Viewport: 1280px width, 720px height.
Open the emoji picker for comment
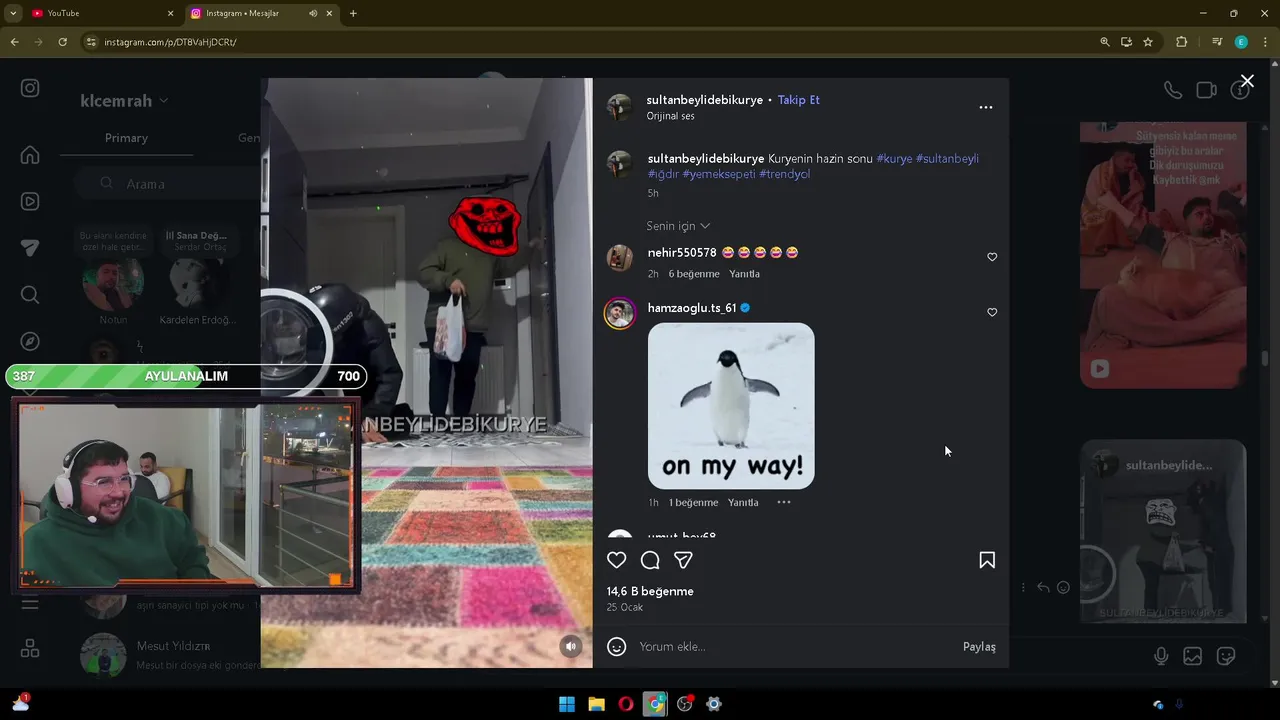pyautogui.click(x=617, y=647)
